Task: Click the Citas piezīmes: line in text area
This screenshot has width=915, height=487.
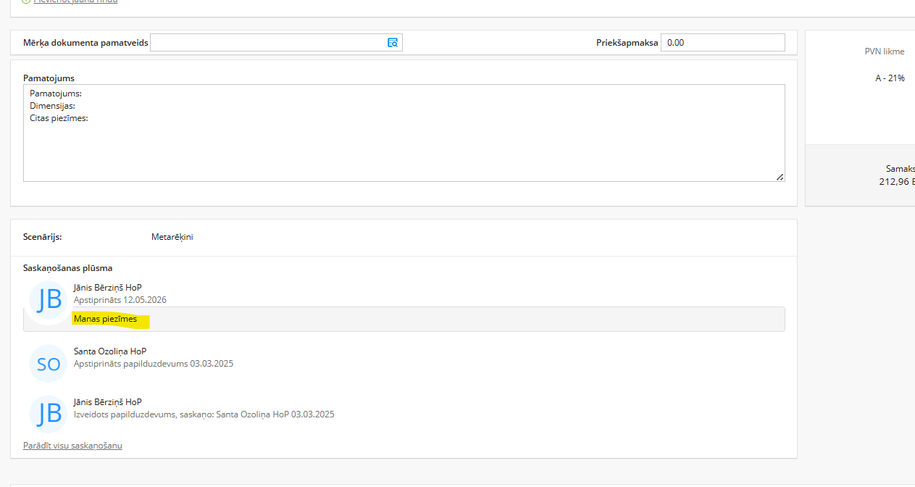Action: click(59, 118)
